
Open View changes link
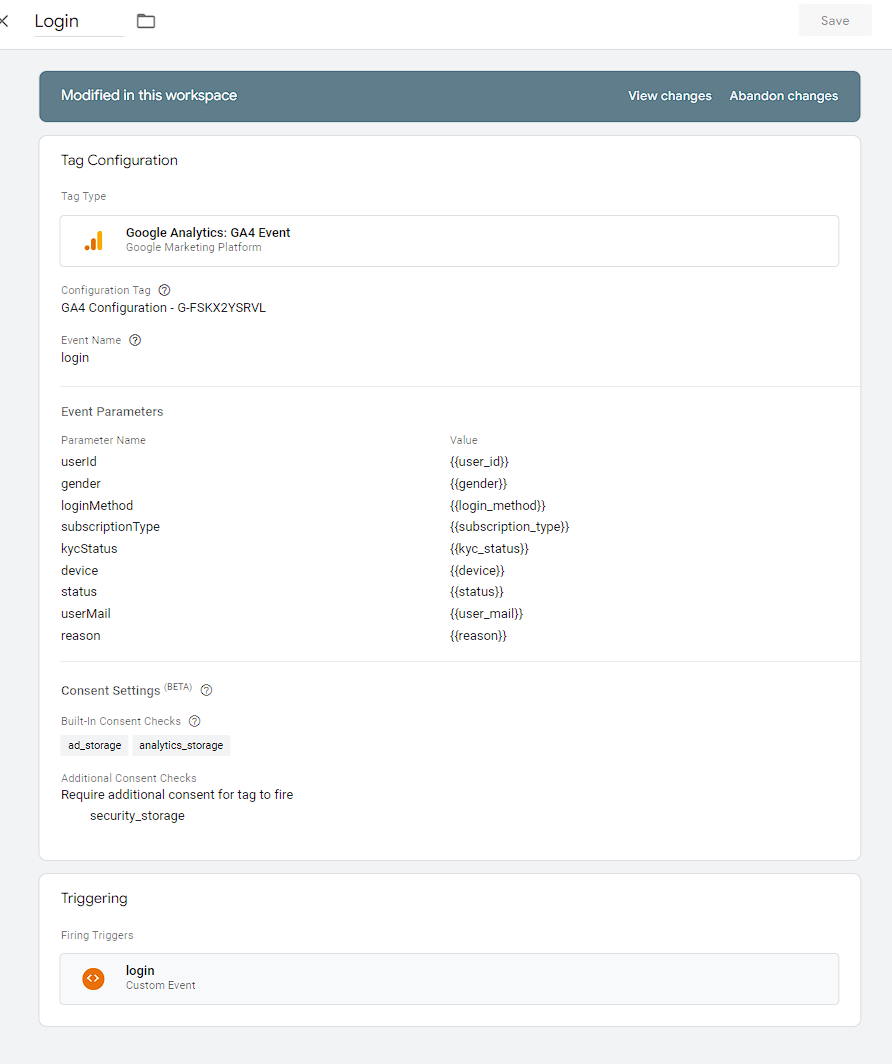[670, 96]
